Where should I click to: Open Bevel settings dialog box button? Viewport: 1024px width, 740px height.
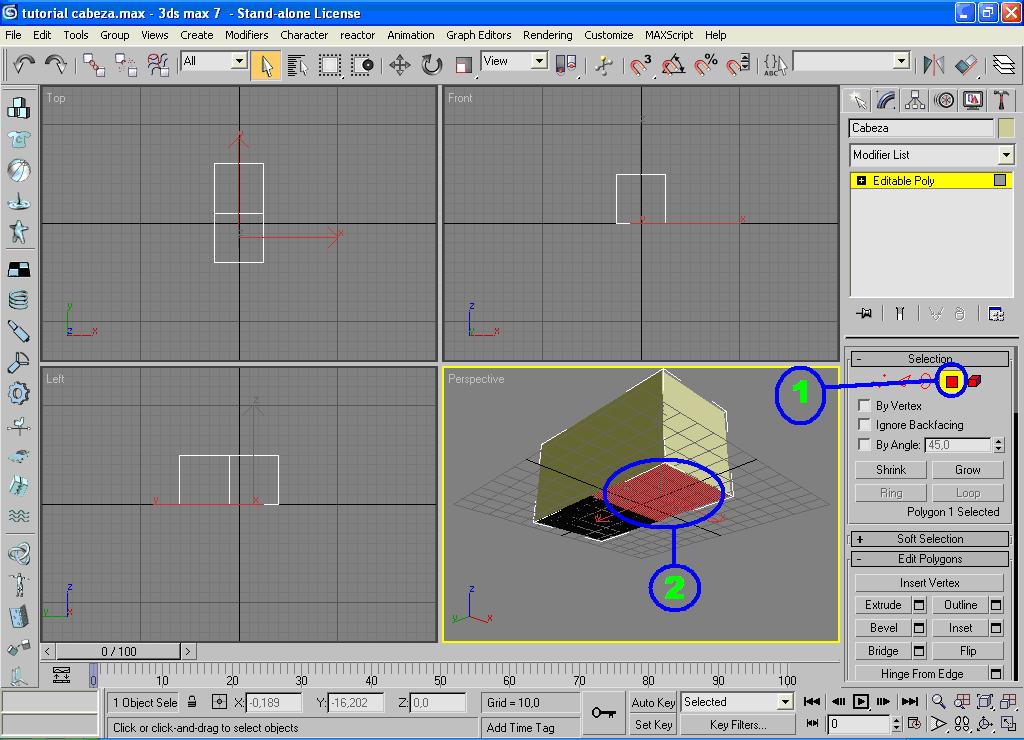pyautogui.click(x=919, y=628)
